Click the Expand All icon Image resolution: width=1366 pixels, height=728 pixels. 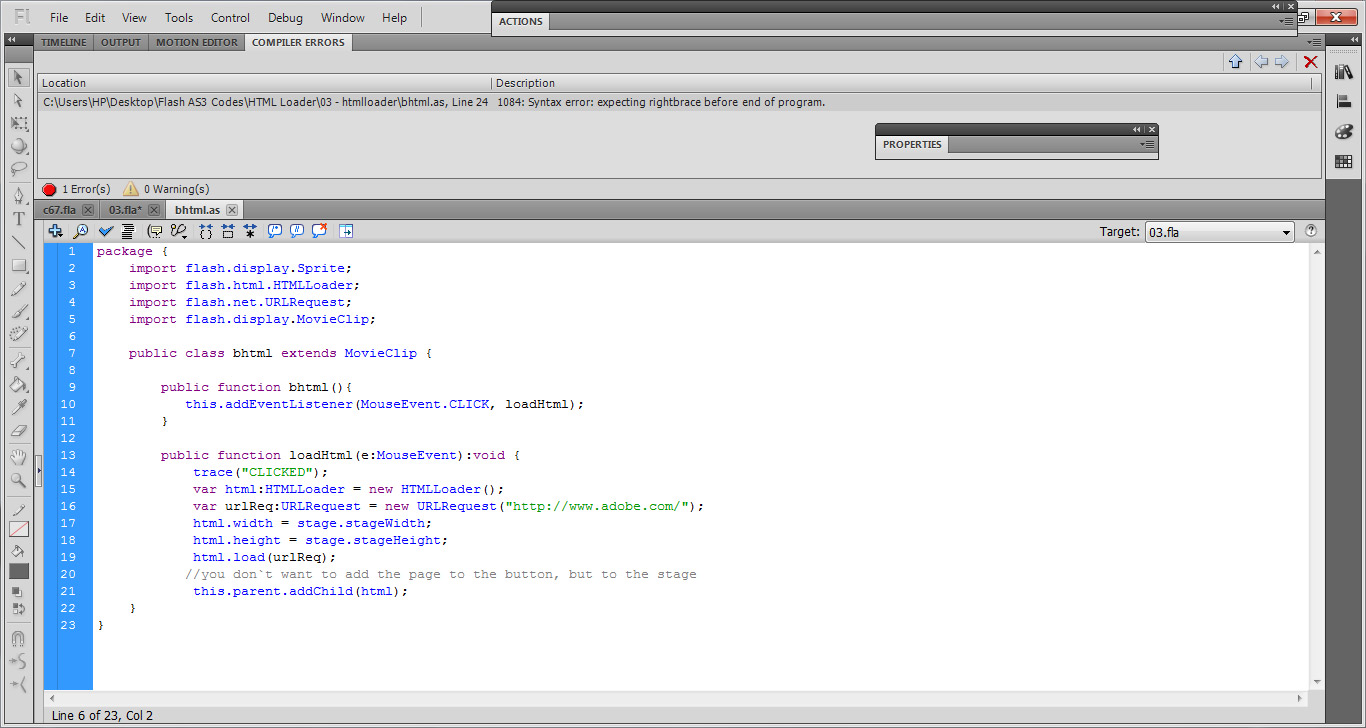click(250, 231)
